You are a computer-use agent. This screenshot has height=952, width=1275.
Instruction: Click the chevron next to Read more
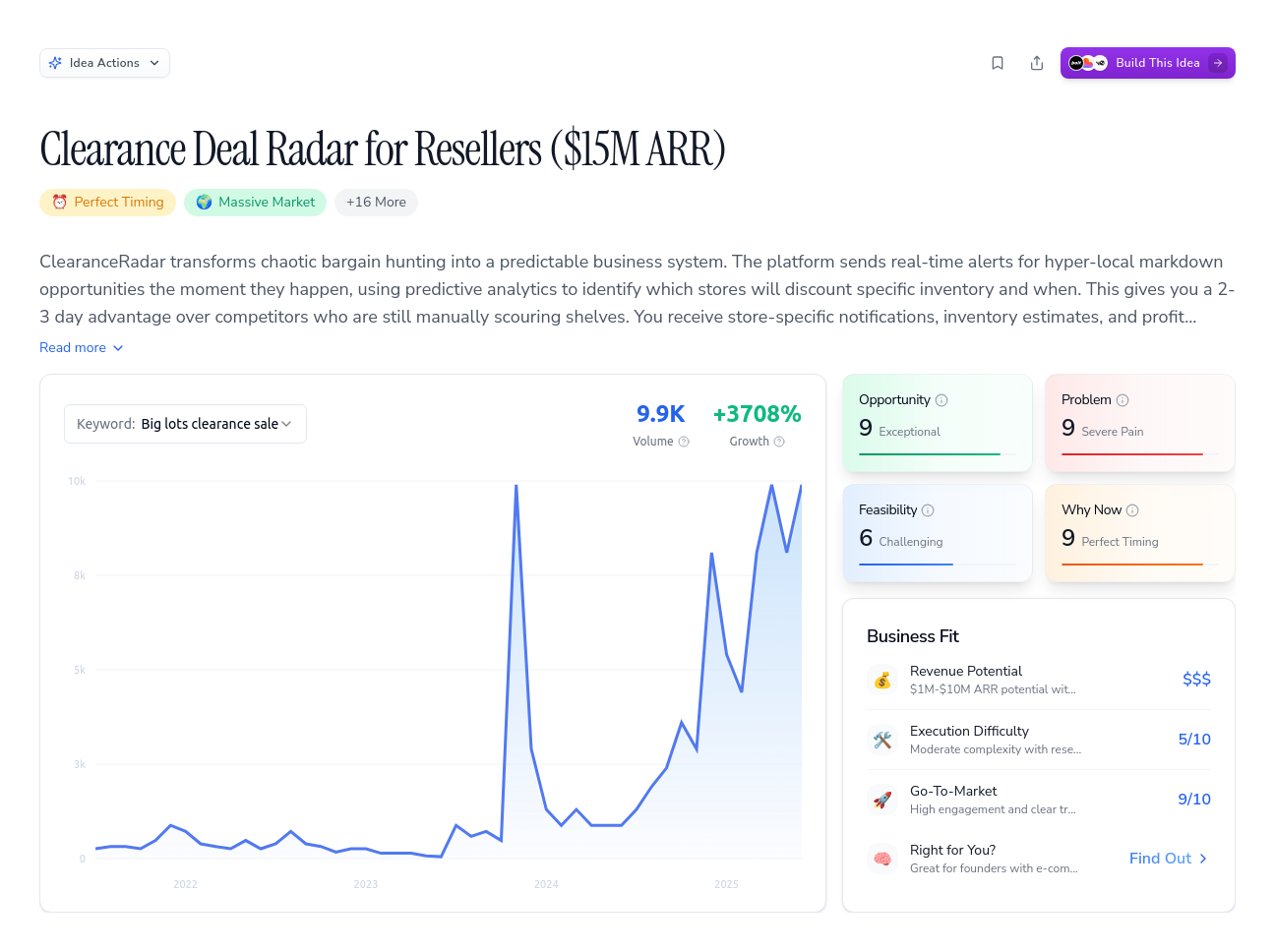pos(118,348)
